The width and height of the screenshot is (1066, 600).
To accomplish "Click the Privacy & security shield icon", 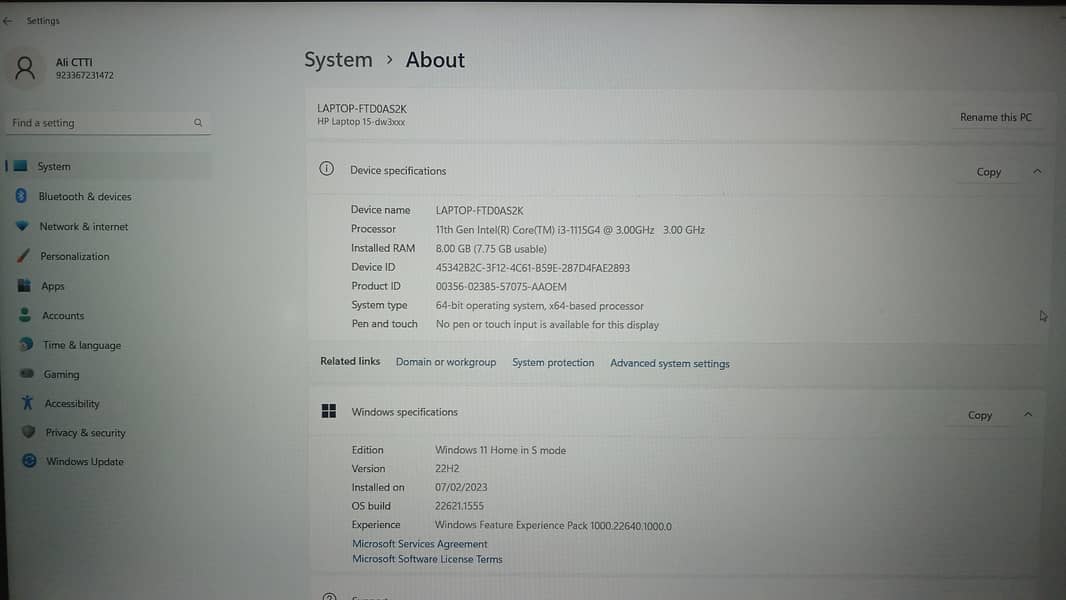I will coord(28,433).
